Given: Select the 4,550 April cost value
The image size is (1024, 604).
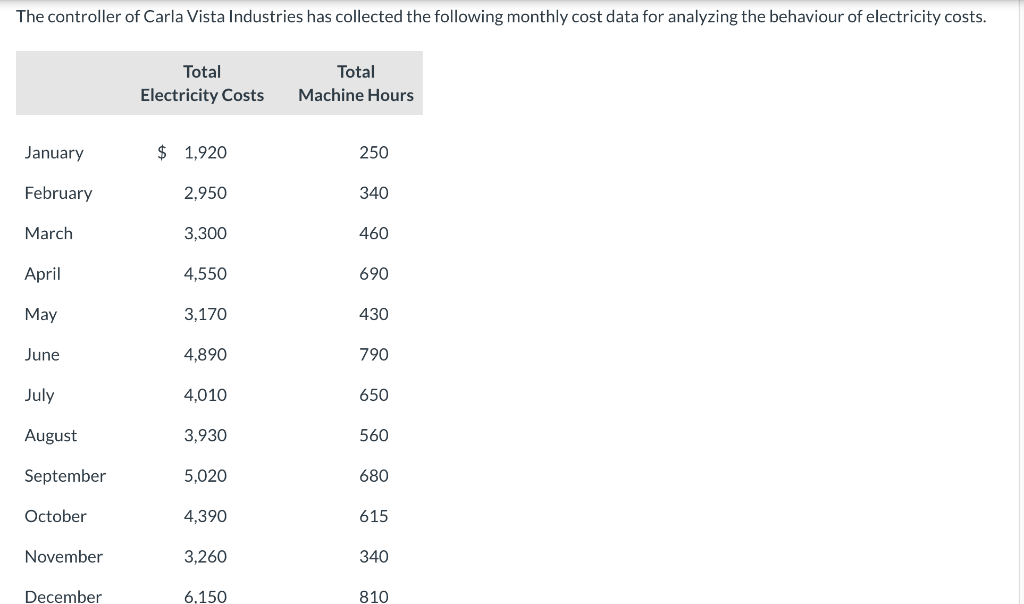Looking at the screenshot, I should click(x=205, y=274).
